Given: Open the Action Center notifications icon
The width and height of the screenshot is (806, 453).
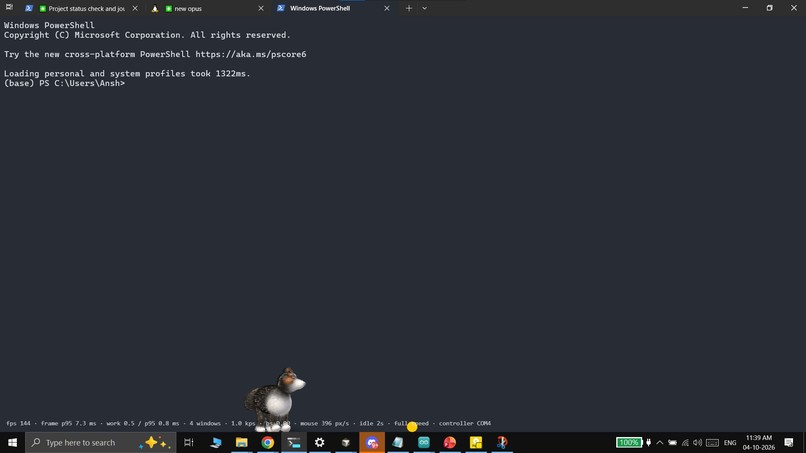Looking at the screenshot, I should 789,442.
